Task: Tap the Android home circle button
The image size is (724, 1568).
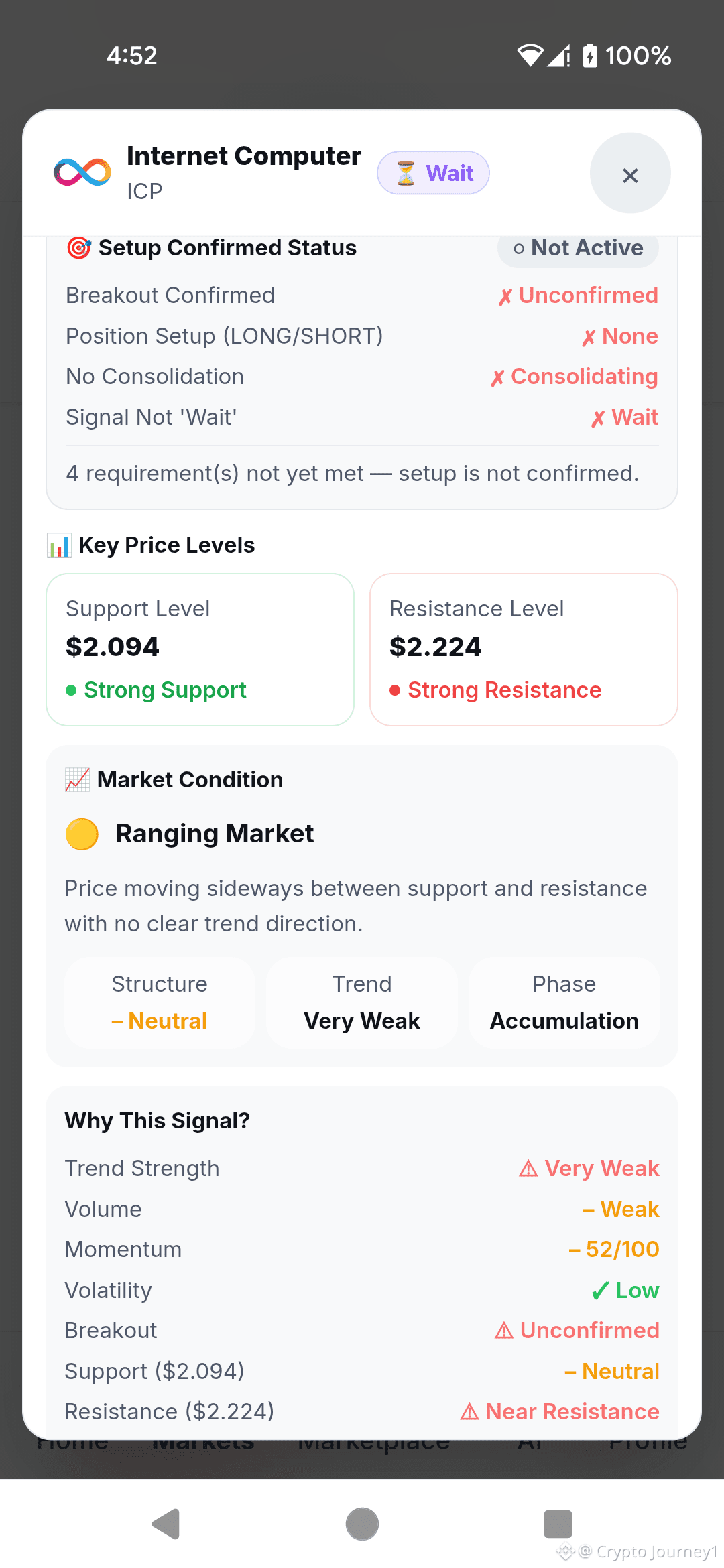Action: pyautogui.click(x=362, y=1524)
